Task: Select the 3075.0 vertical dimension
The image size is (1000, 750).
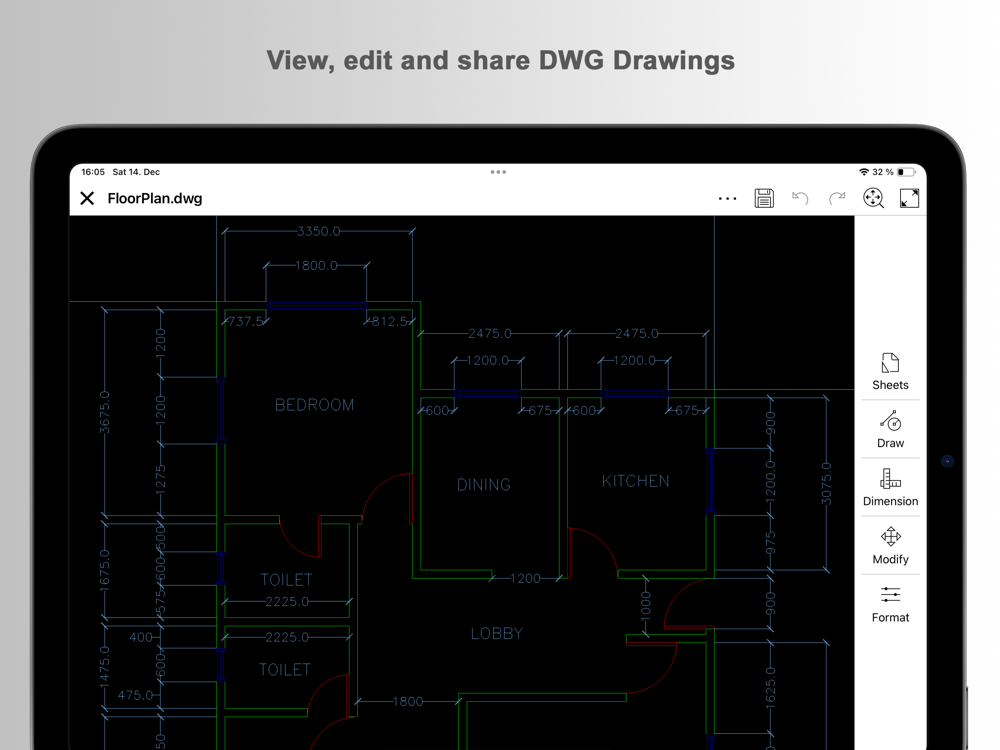Action: [827, 484]
